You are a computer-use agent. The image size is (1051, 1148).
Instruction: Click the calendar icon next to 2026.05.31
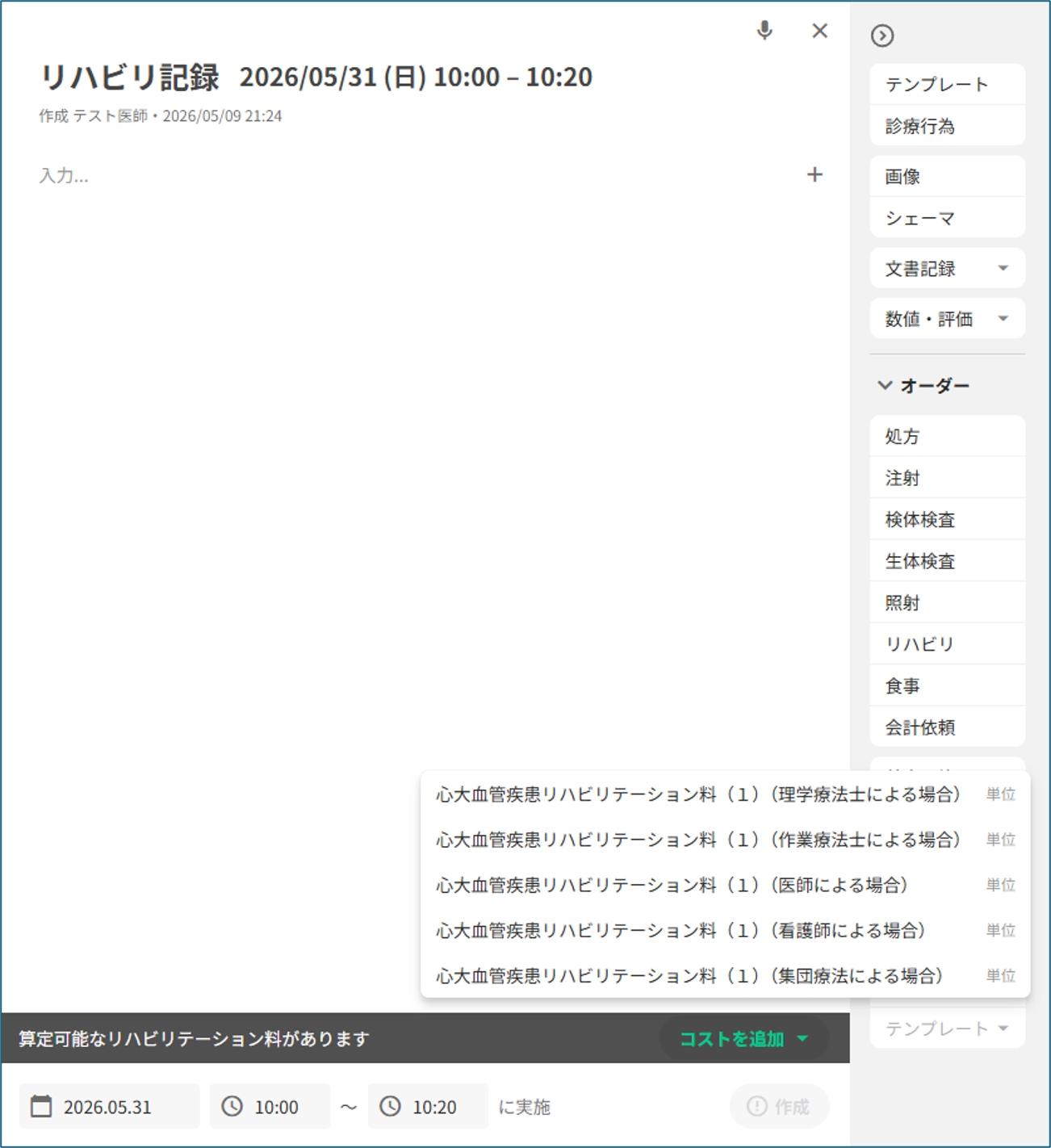click(41, 1106)
